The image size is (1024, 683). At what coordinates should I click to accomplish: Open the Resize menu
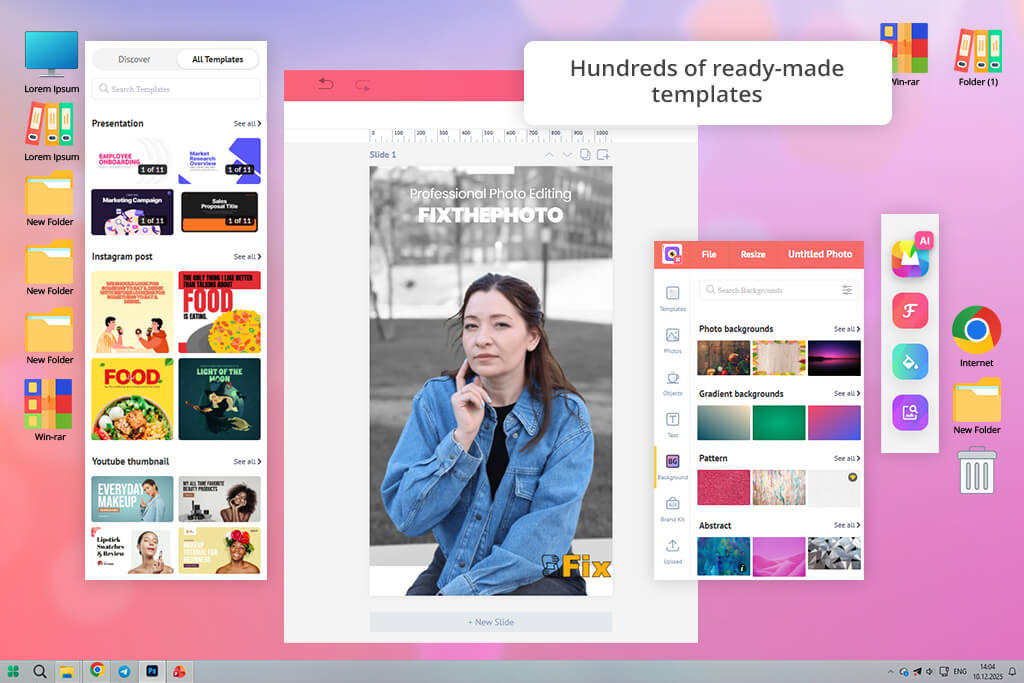(x=753, y=254)
